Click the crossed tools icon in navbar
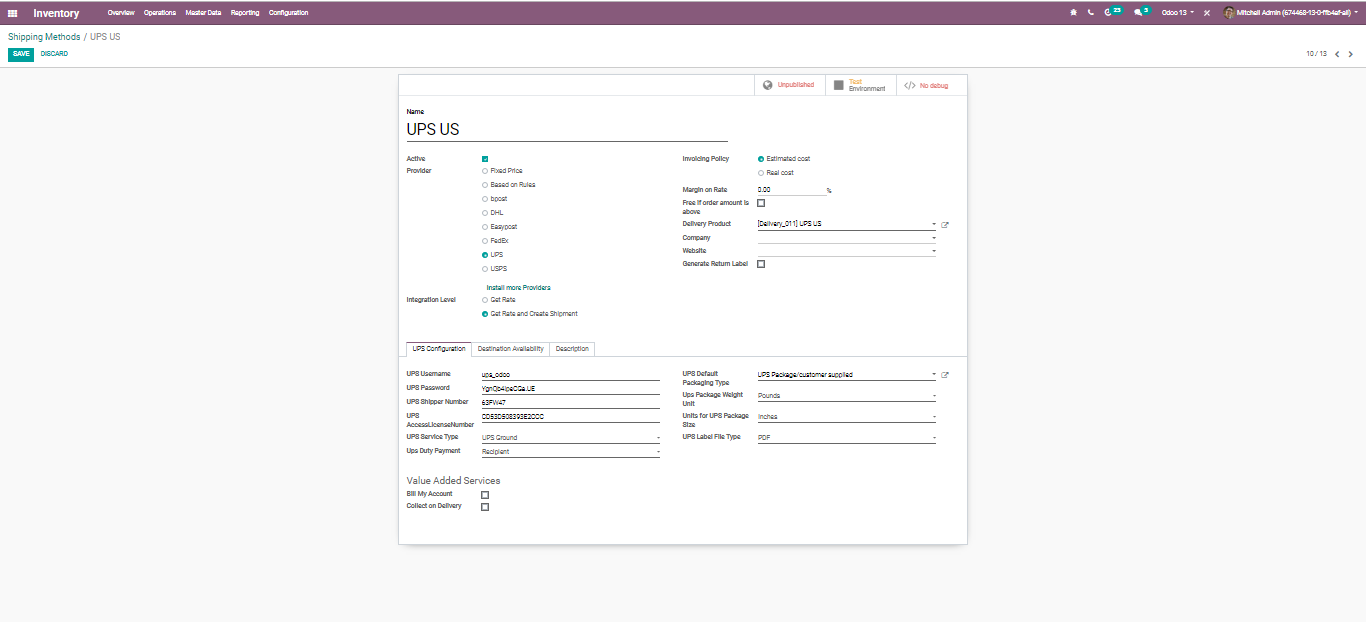1366x622 pixels. 1207,13
